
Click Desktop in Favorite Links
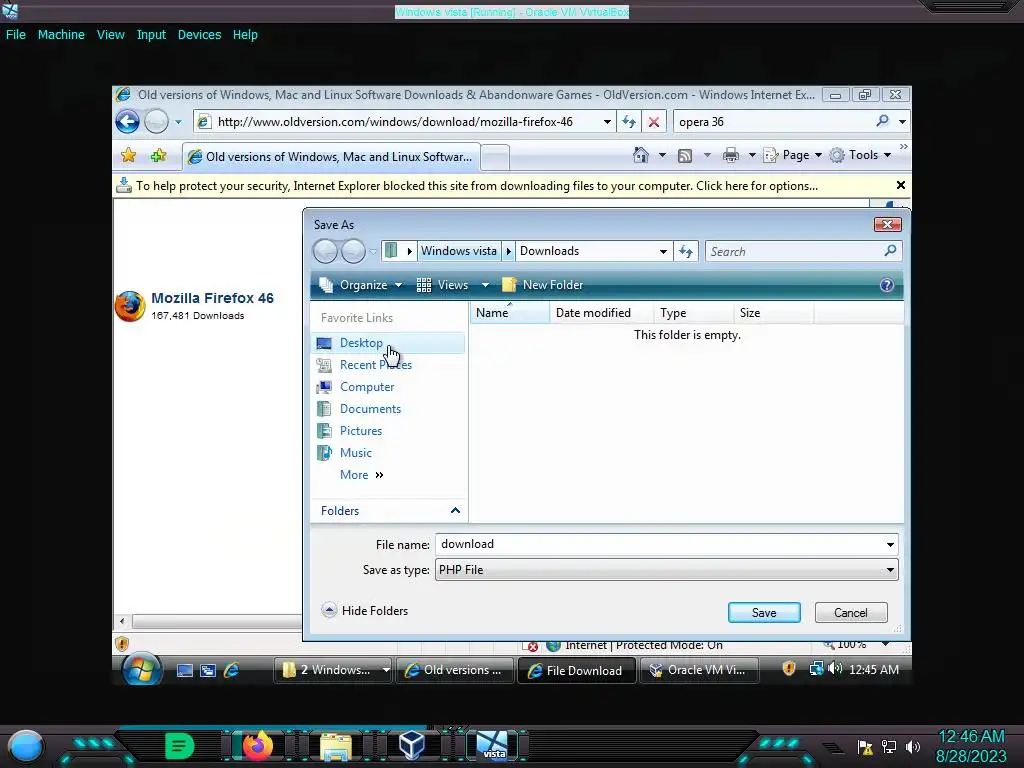[x=388, y=343]
